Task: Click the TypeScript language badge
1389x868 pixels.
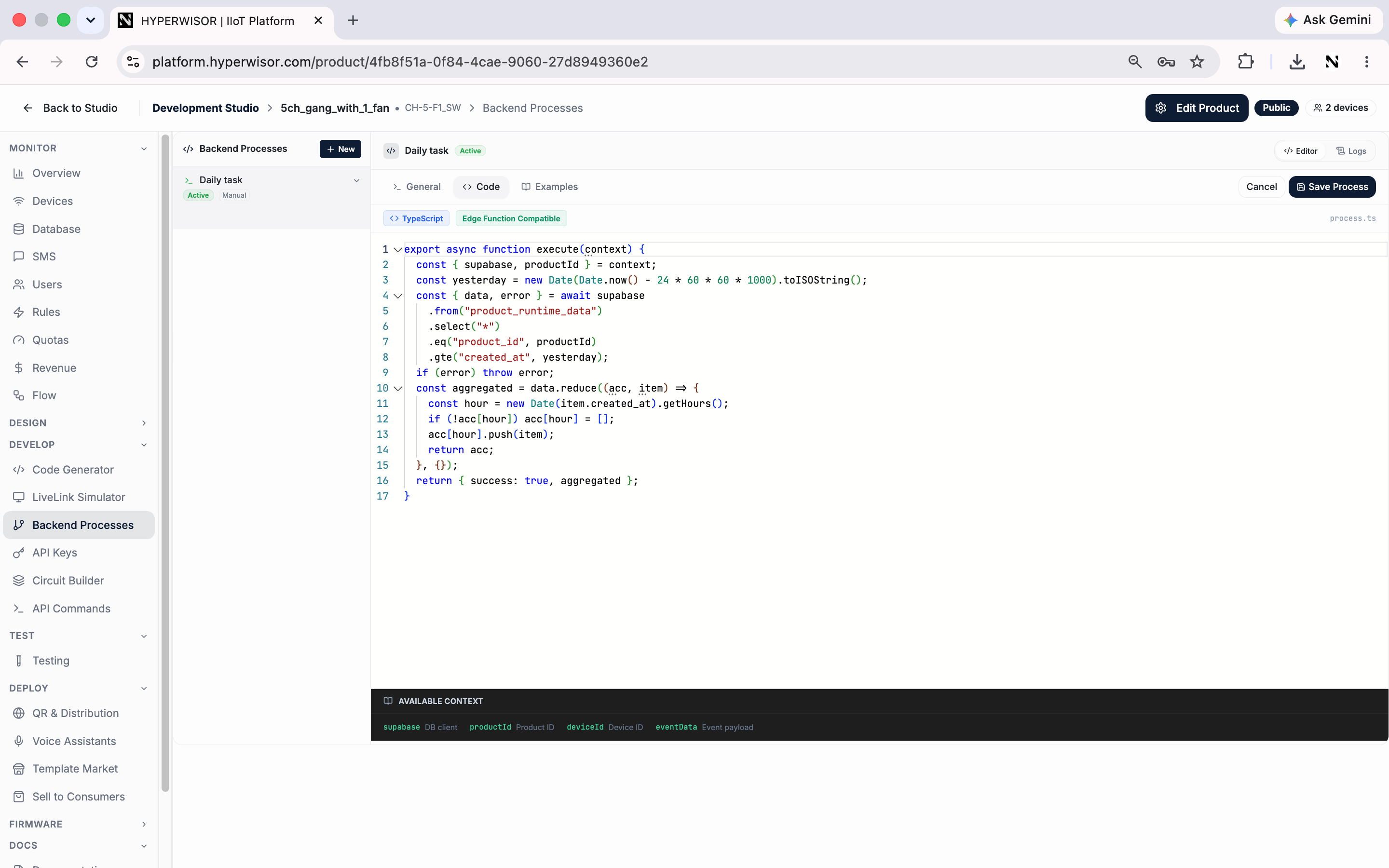Action: tap(416, 218)
